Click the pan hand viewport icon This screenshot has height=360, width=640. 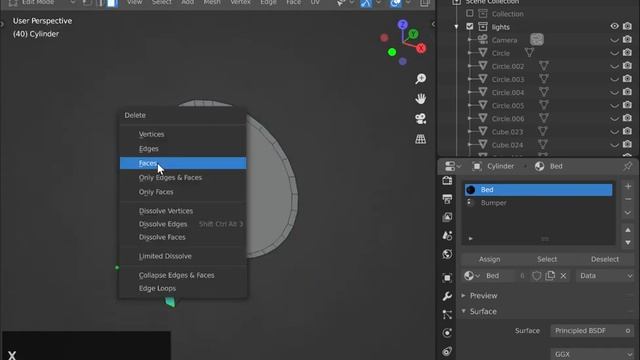tap(420, 98)
